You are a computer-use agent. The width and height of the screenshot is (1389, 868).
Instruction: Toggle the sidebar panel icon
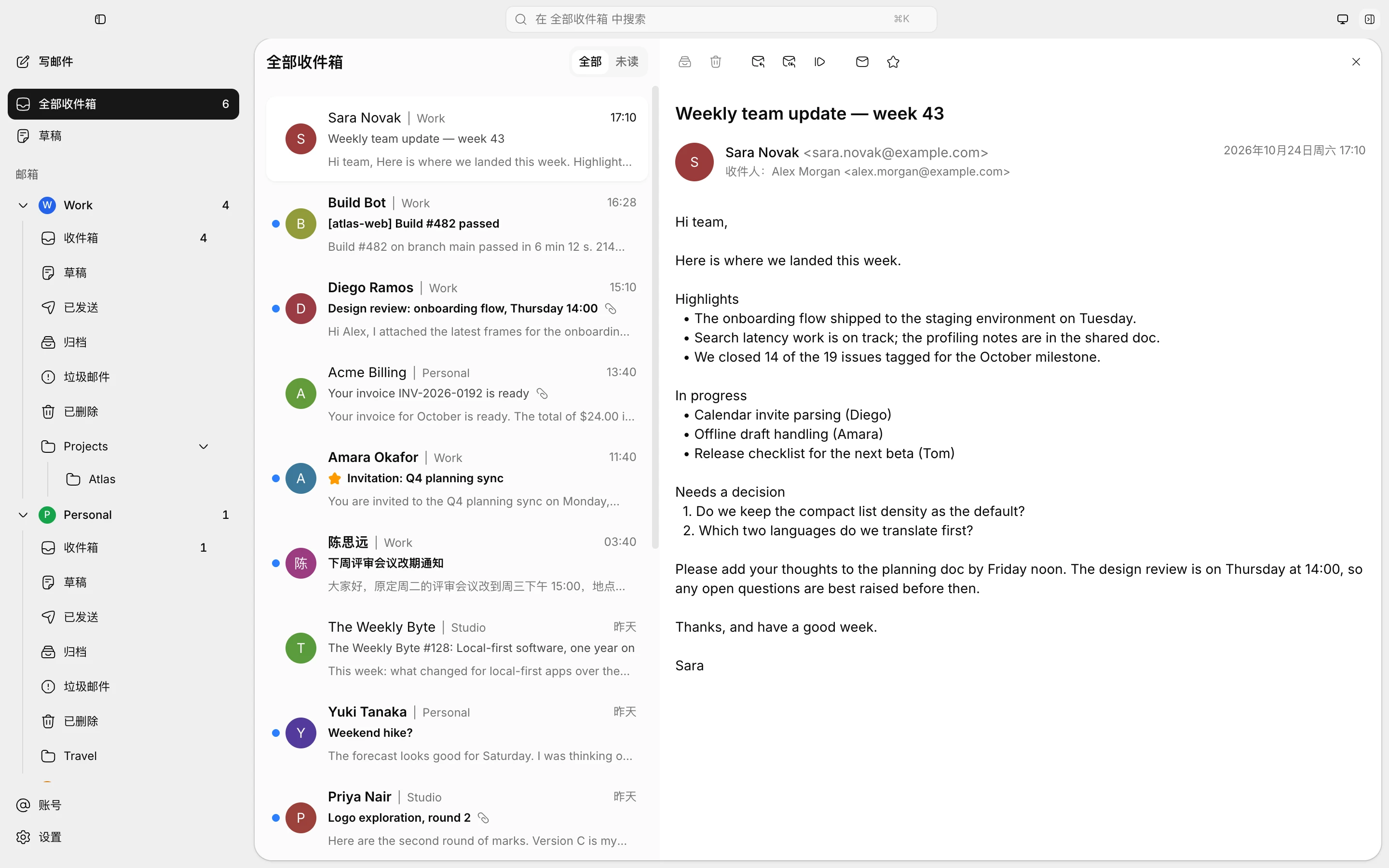point(100,19)
